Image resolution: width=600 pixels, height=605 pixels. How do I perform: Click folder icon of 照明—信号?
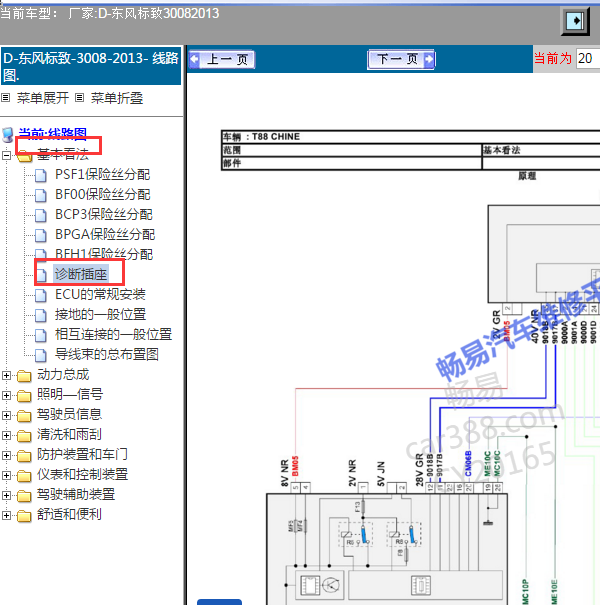24,396
